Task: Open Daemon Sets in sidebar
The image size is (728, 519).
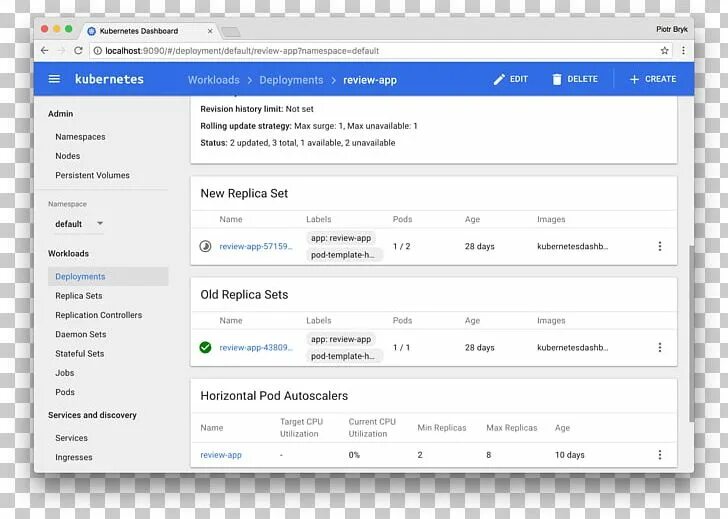Action: point(81,334)
